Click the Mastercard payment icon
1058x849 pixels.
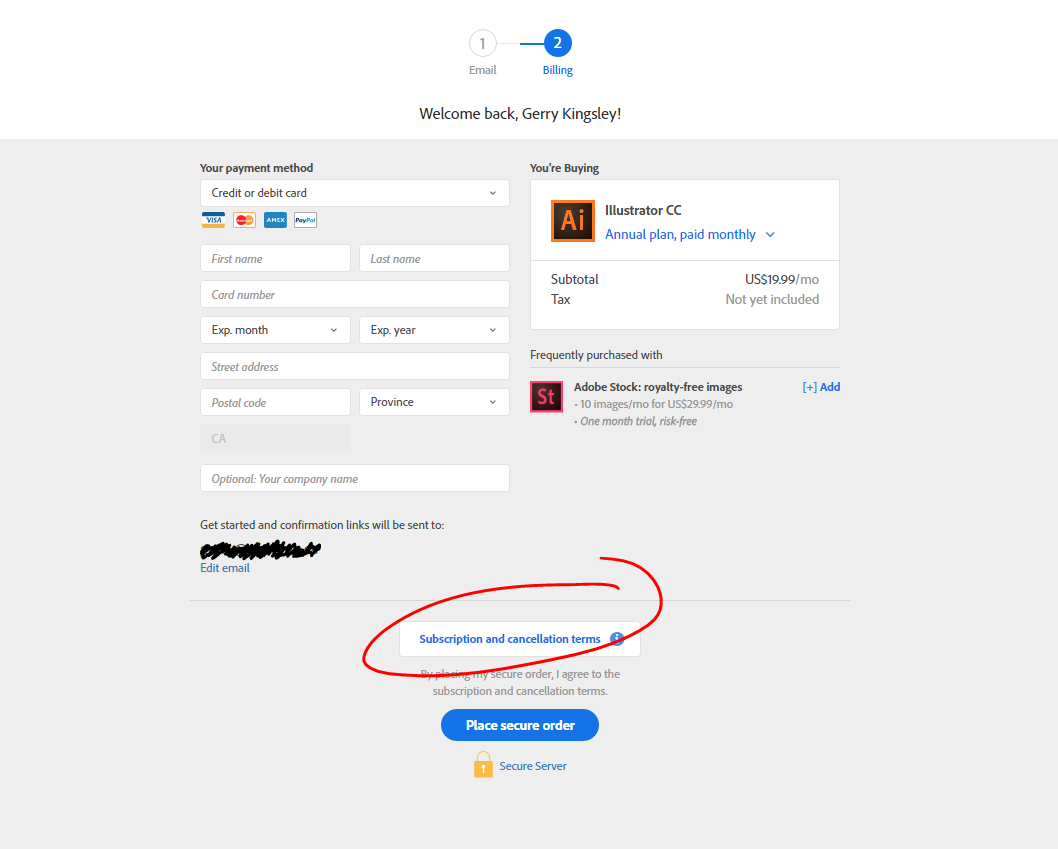click(x=244, y=220)
